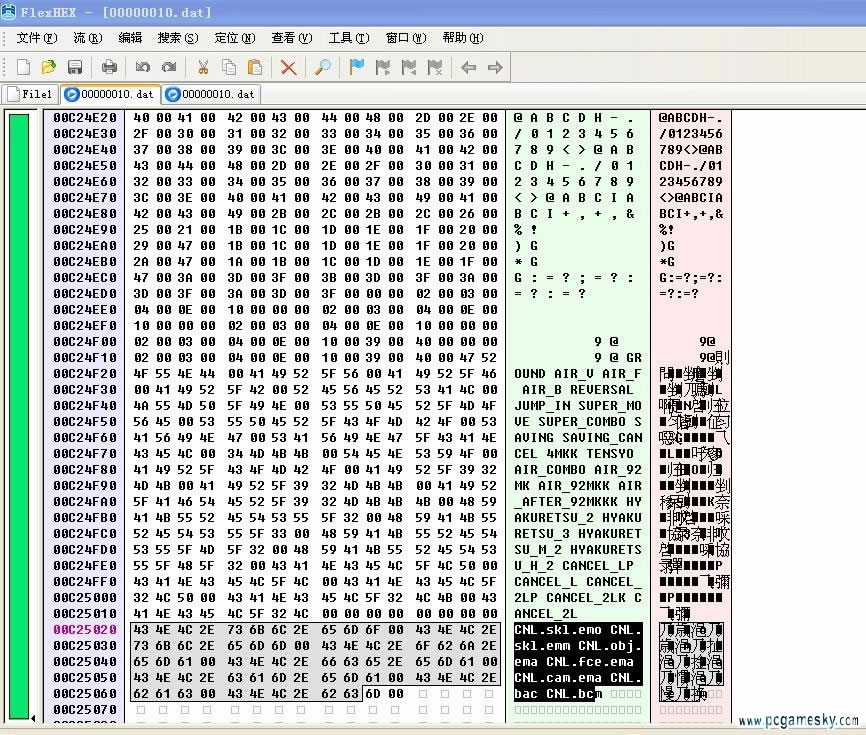Click the Save floppy disk icon
Viewport: 866px width, 735px height.
(x=75, y=67)
